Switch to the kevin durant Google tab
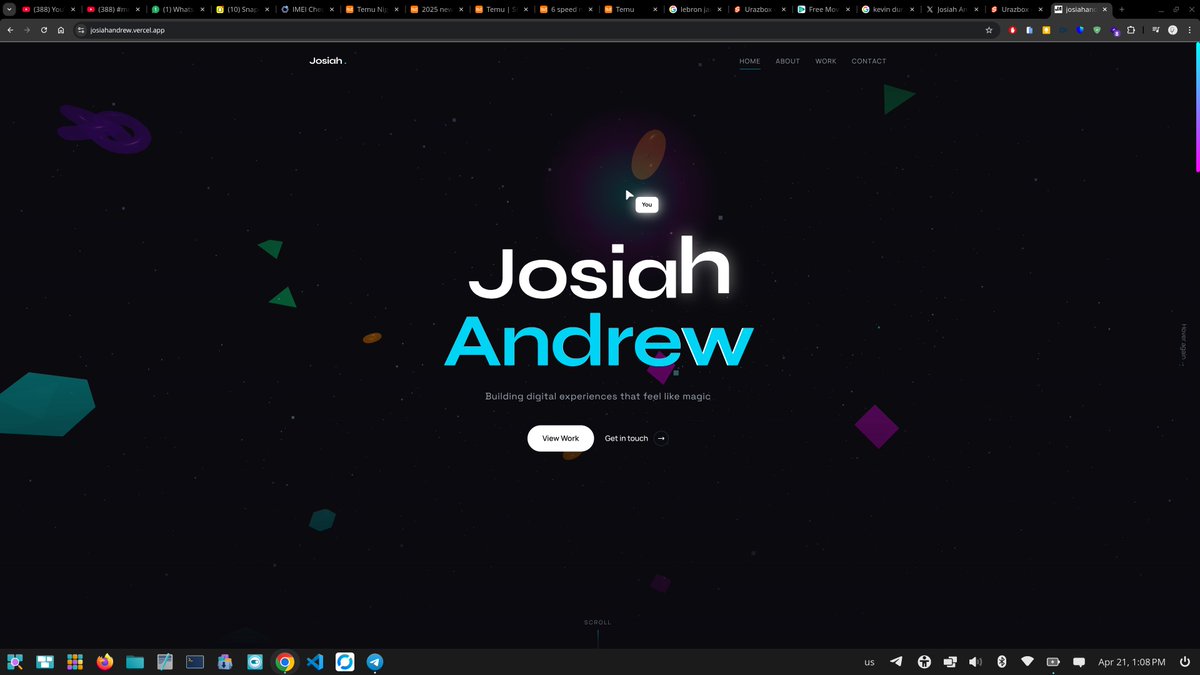This screenshot has height=675, width=1200. 889,9
